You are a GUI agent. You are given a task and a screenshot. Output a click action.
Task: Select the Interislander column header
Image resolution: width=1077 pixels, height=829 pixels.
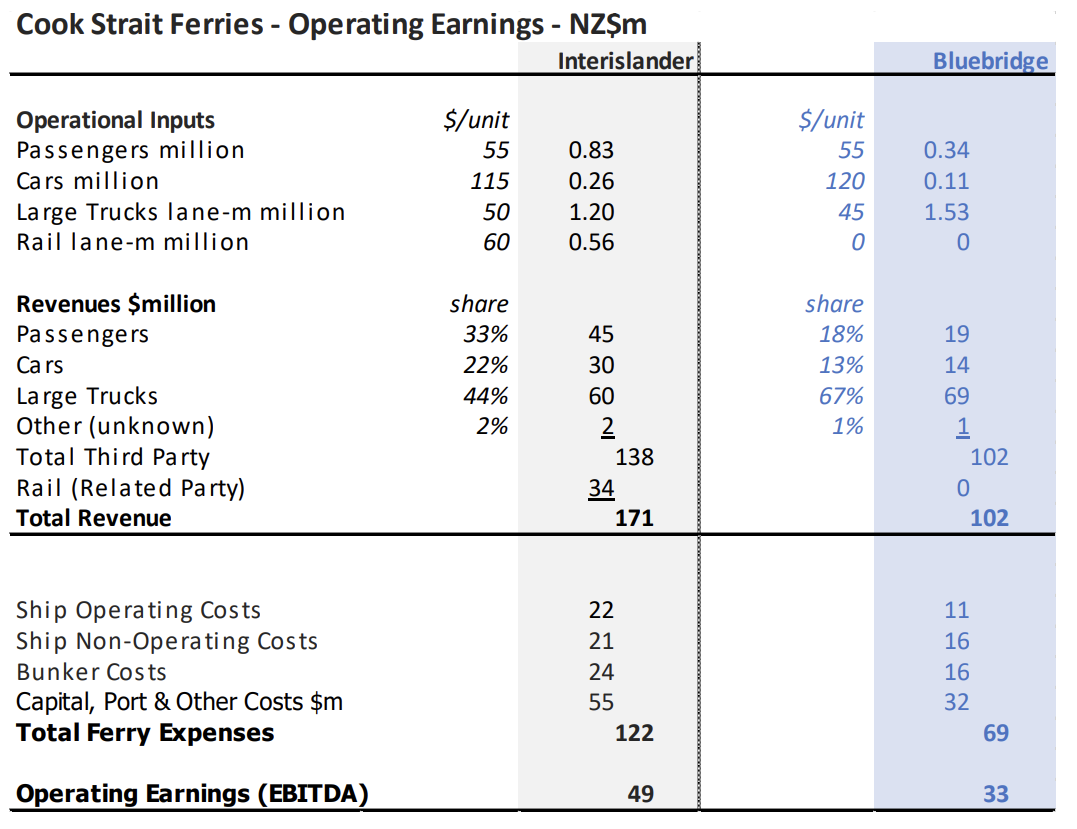pos(625,61)
